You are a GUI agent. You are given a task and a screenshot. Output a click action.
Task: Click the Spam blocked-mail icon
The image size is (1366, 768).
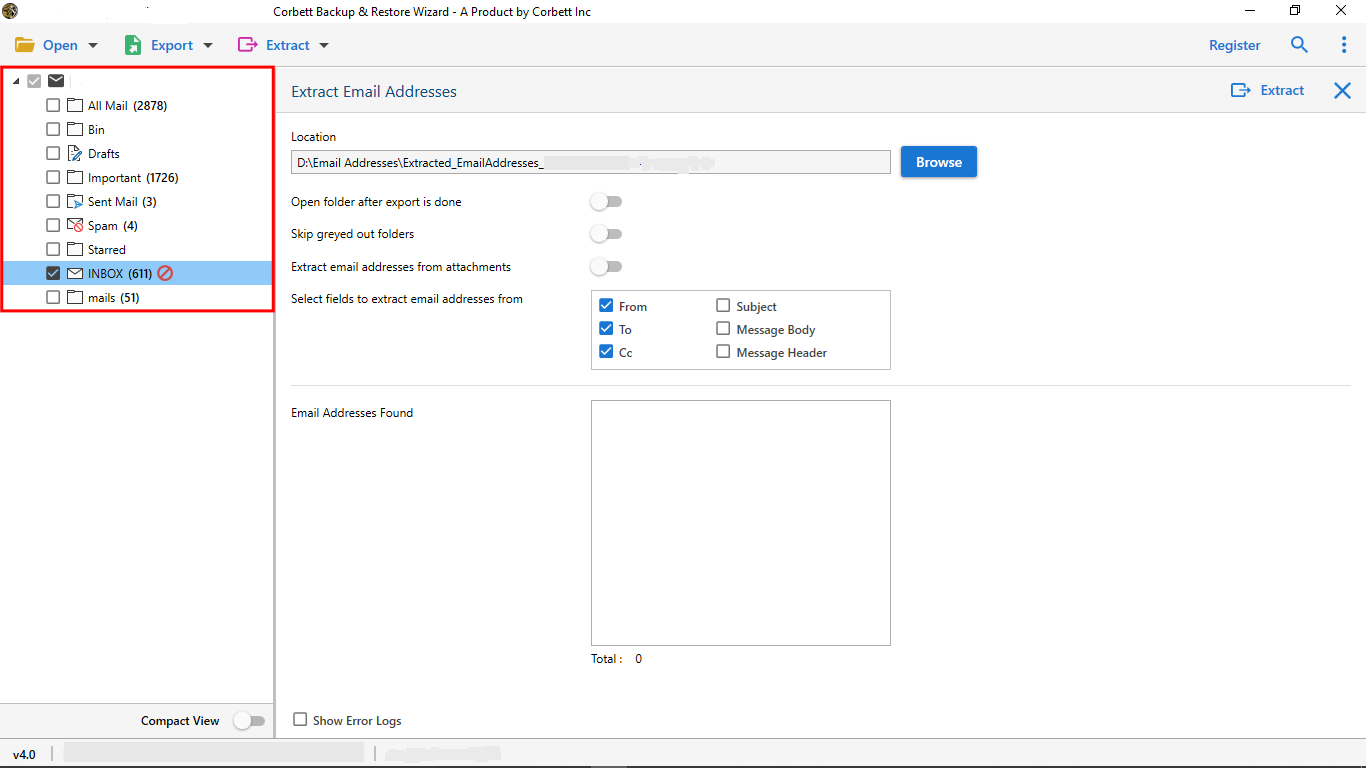pos(75,225)
